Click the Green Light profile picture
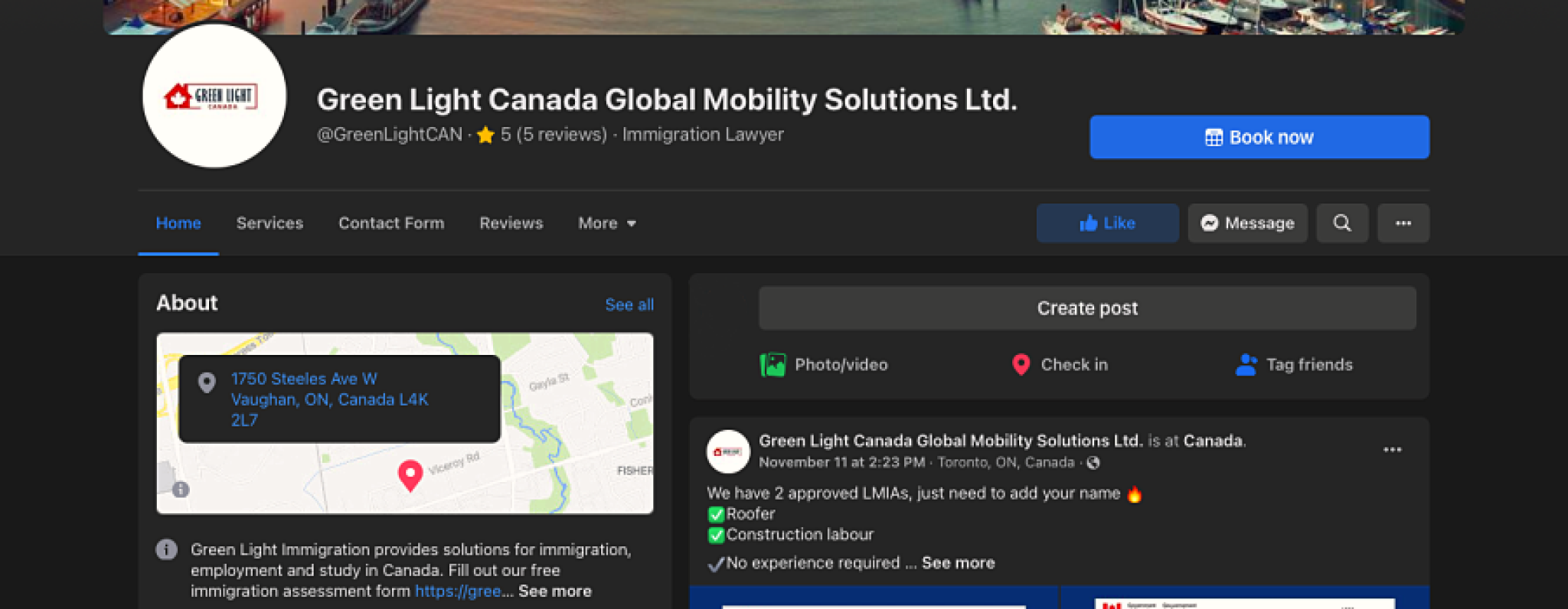This screenshot has height=609, width=1568. point(214,96)
